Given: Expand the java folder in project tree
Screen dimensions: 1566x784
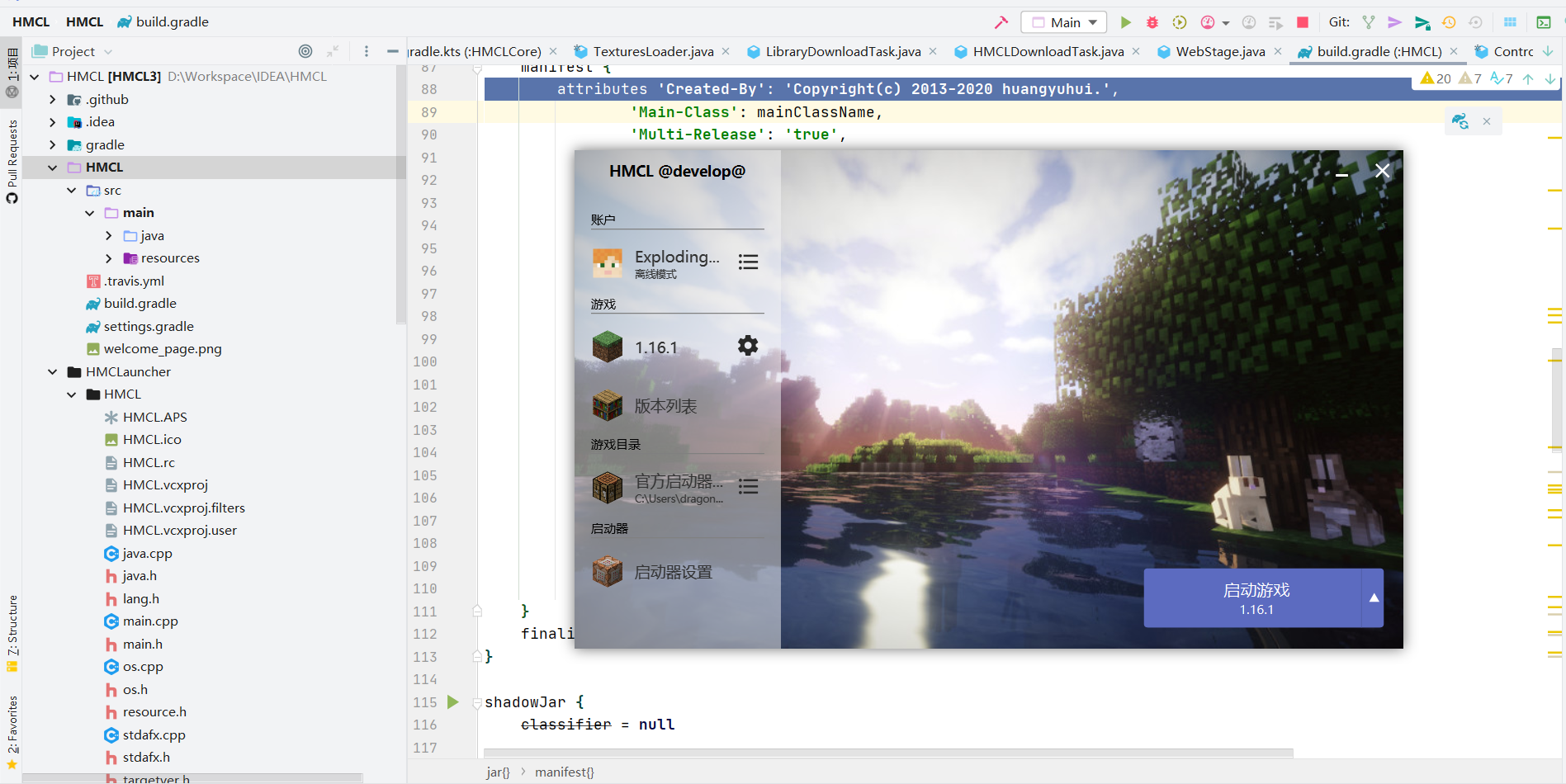Looking at the screenshot, I should pos(108,235).
